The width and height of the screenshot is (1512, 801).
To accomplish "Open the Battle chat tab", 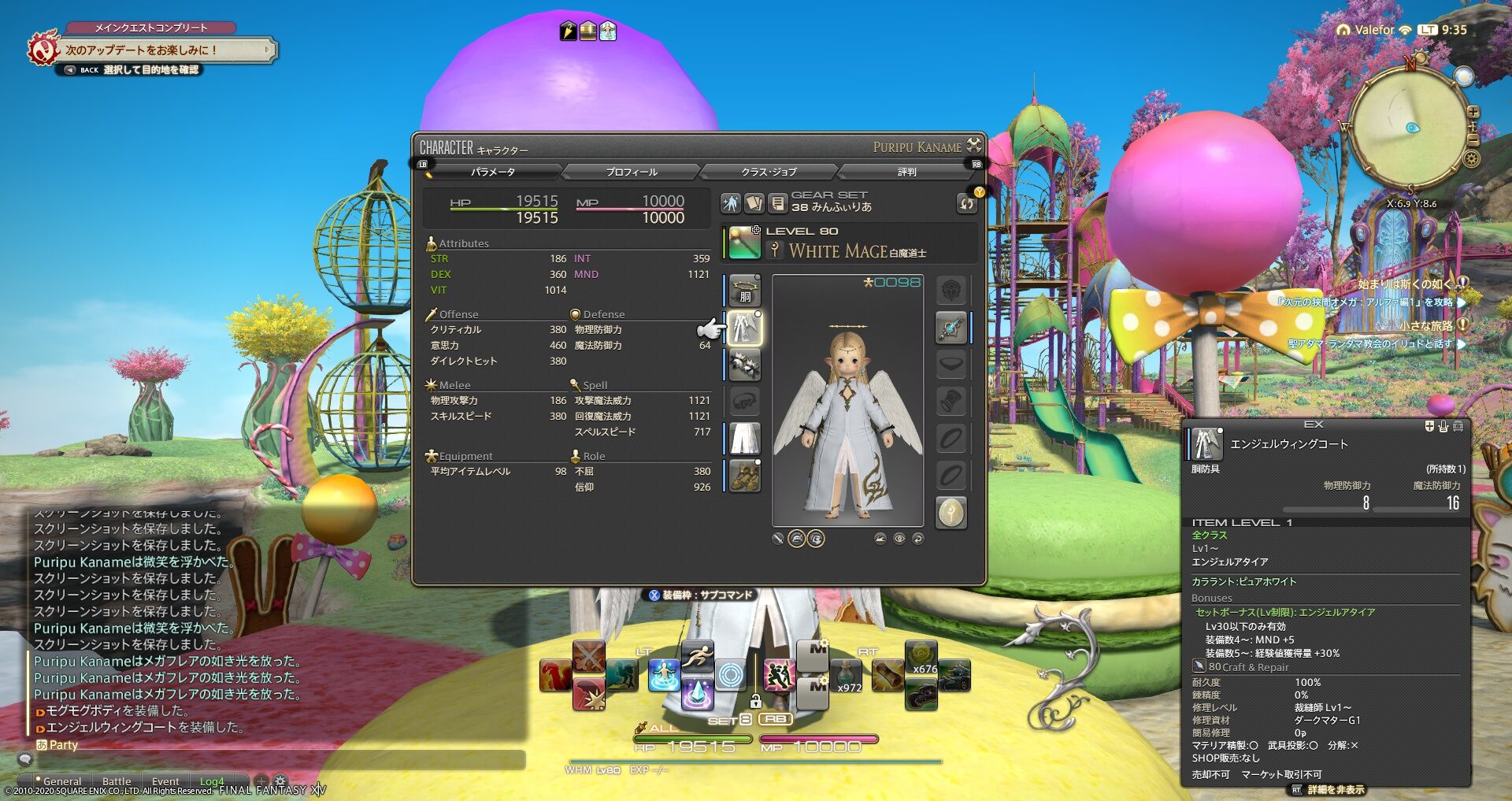I will (x=117, y=781).
